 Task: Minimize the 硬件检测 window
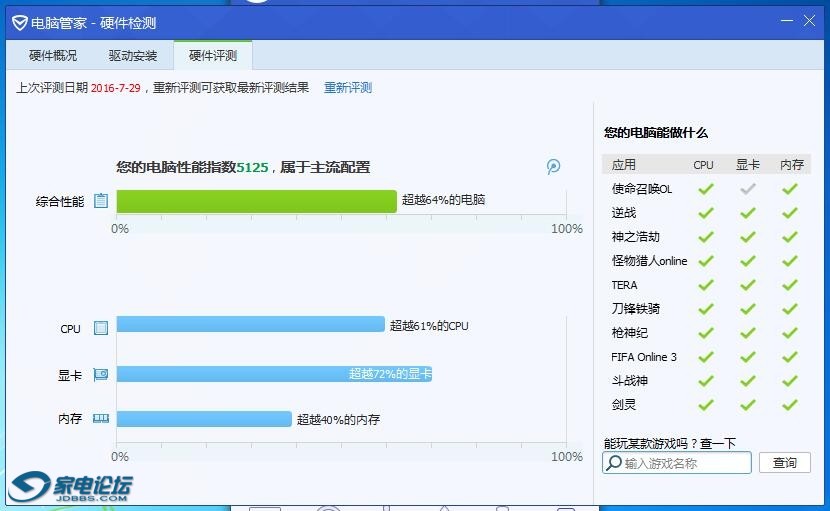point(787,21)
